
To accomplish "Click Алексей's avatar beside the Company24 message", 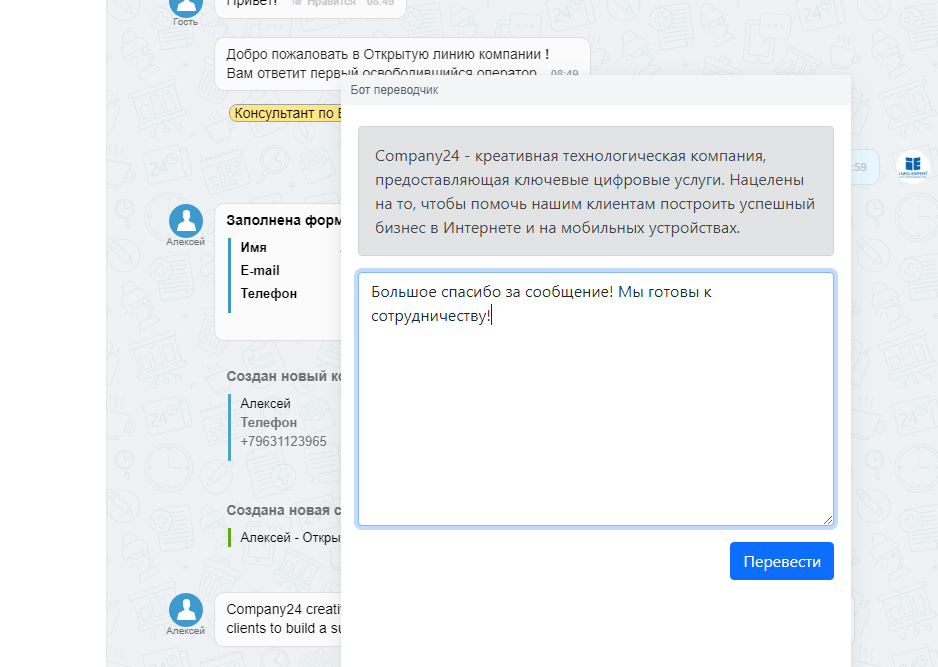I will 185,610.
